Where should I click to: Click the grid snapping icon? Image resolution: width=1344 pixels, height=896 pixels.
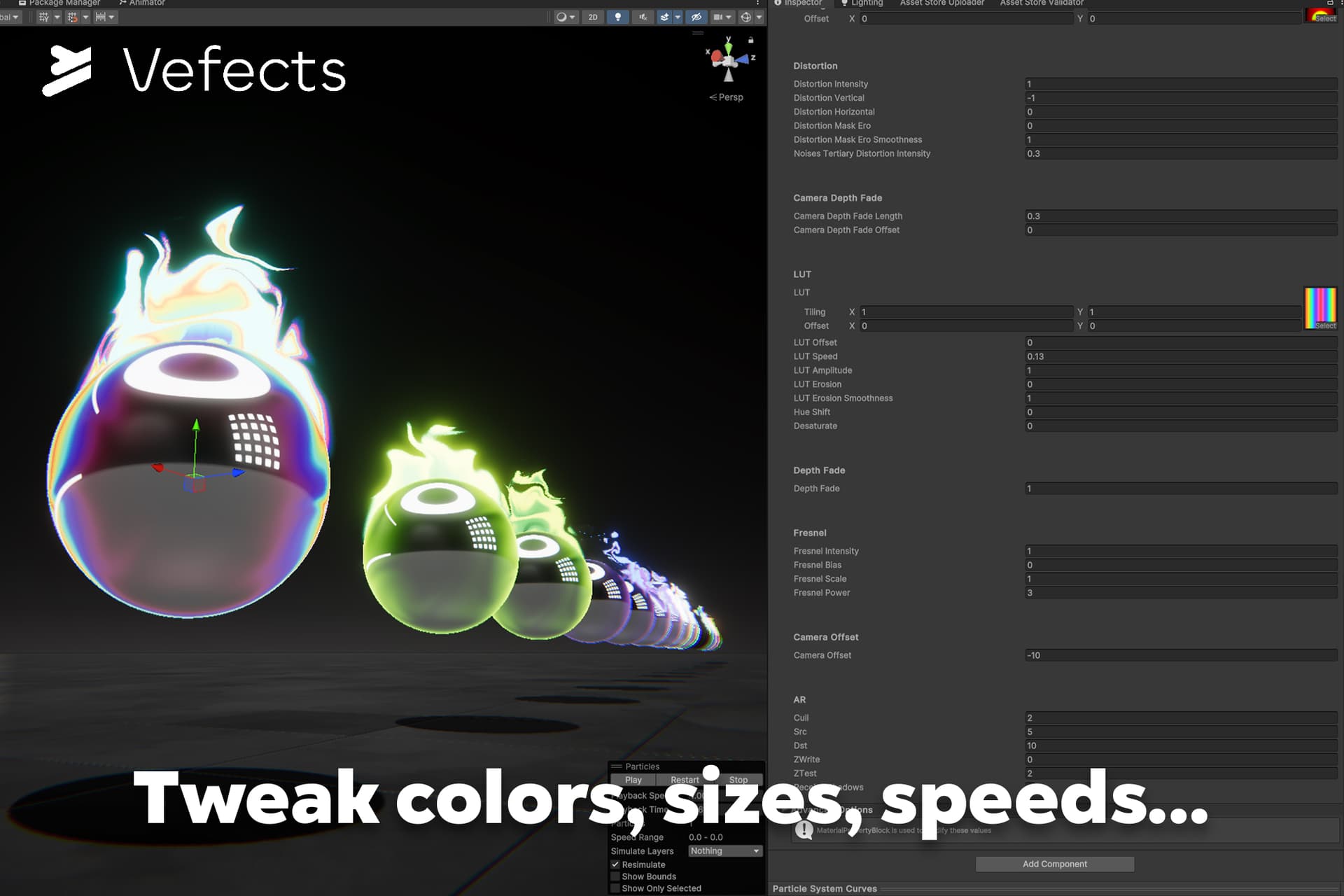point(72,17)
